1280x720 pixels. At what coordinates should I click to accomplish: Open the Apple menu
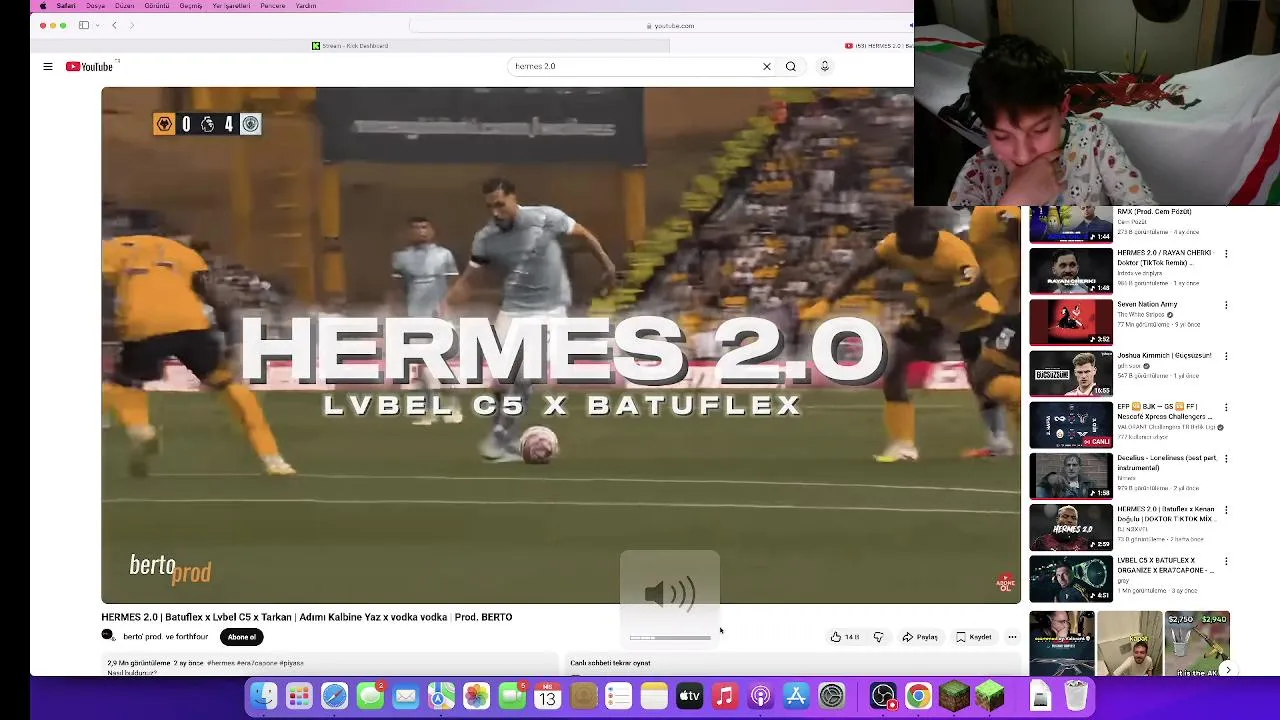click(42, 6)
